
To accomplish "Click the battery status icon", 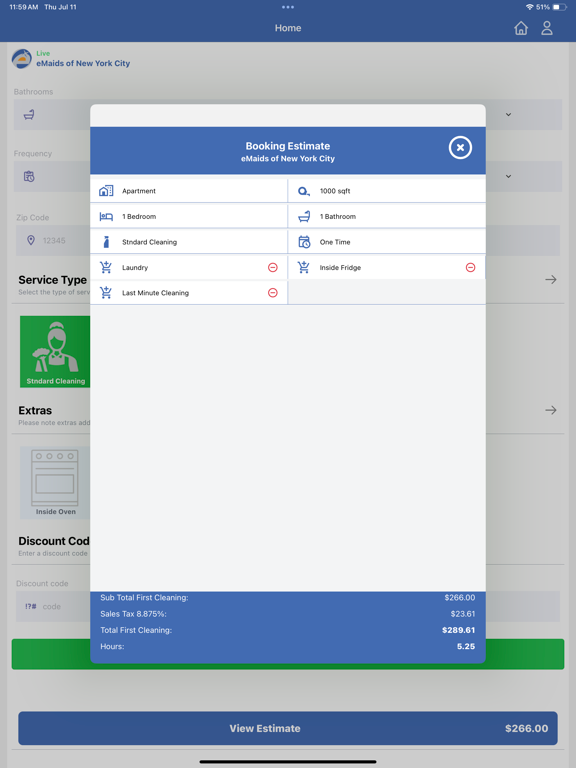I will (x=559, y=7).
